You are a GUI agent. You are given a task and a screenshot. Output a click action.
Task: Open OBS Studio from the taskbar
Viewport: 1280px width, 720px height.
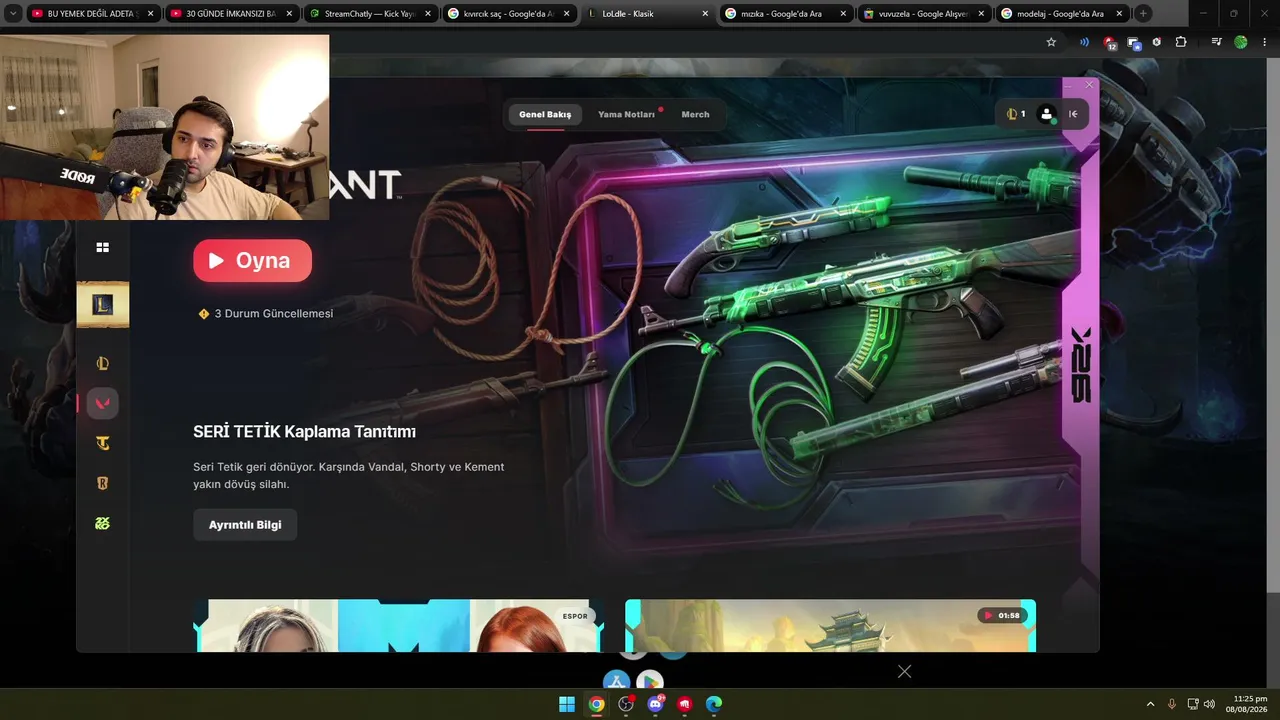[x=626, y=704]
